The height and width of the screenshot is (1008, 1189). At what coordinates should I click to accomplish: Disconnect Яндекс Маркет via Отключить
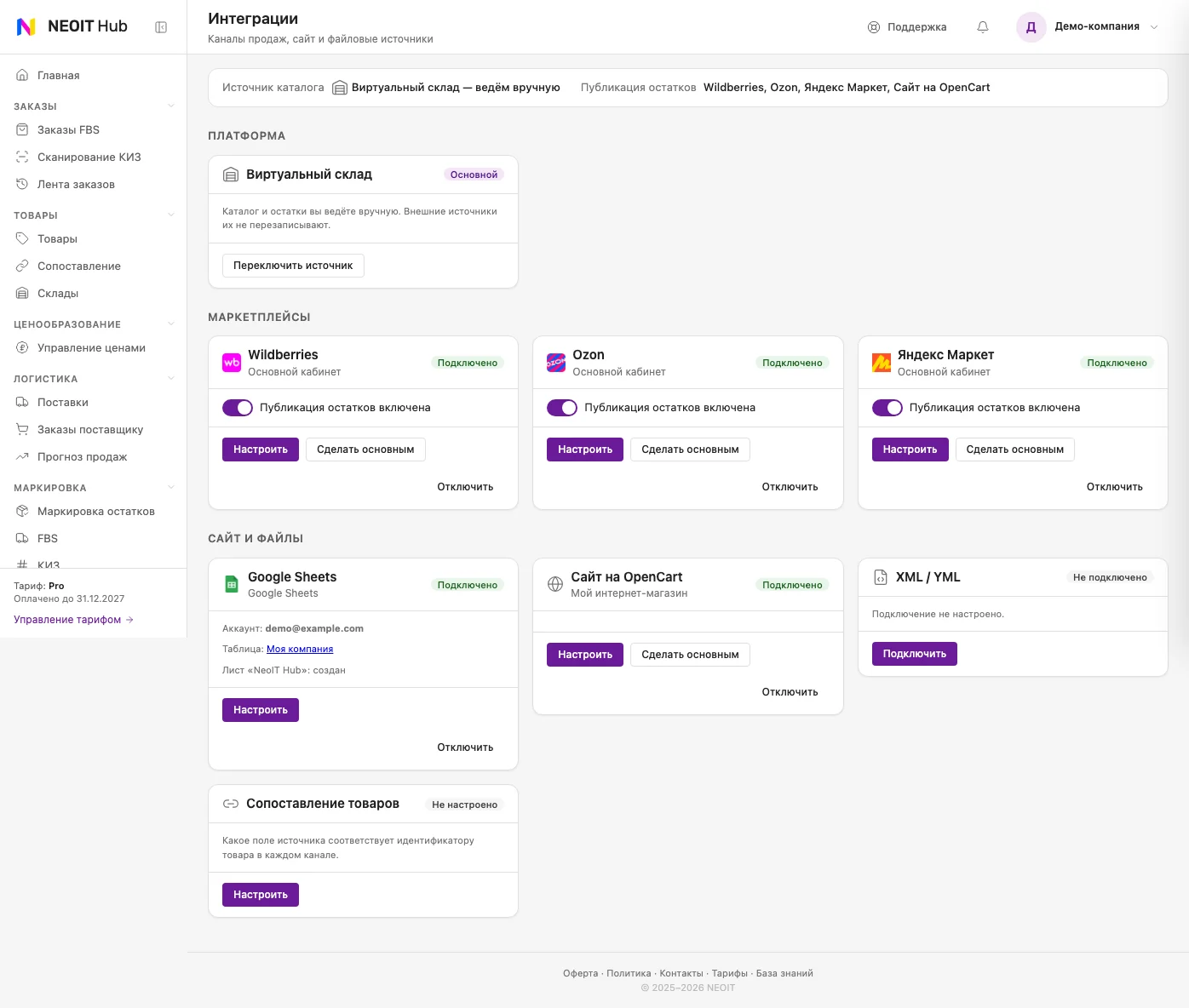point(1114,487)
